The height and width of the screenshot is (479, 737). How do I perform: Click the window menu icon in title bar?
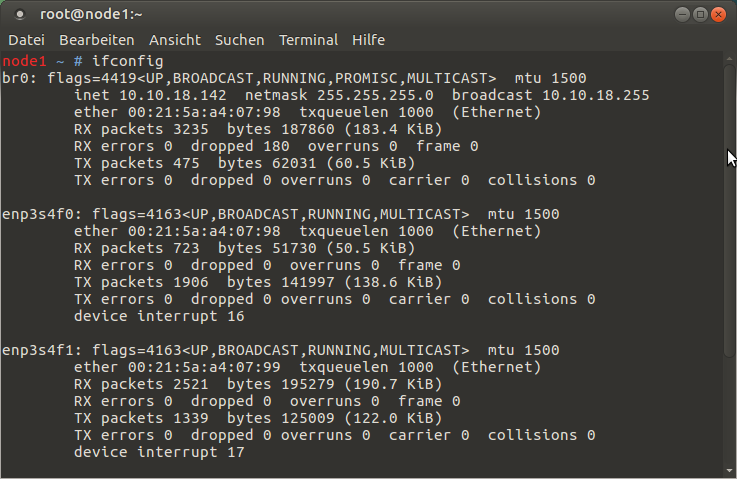coord(20,15)
